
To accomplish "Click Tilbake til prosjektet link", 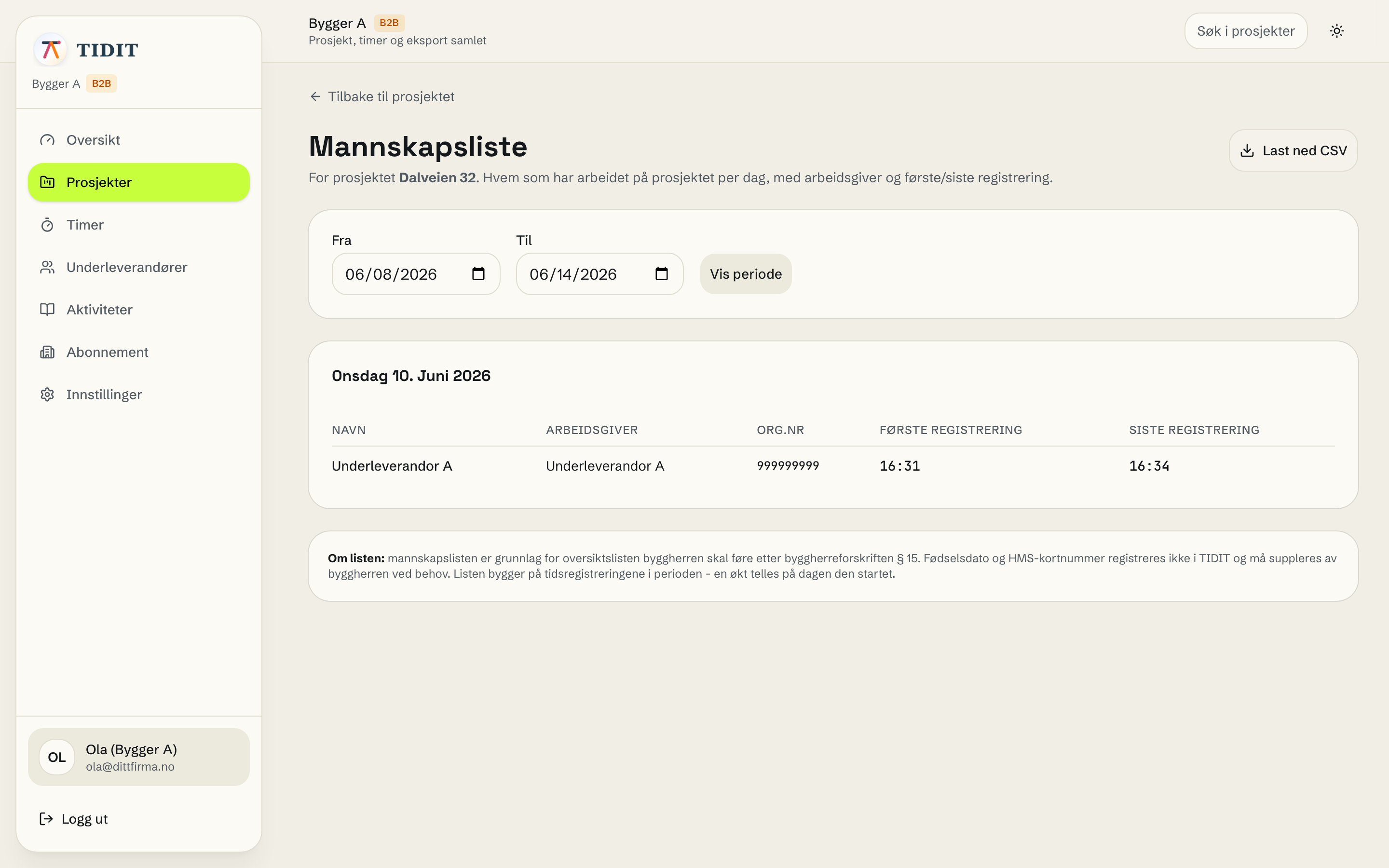I will click(x=381, y=96).
